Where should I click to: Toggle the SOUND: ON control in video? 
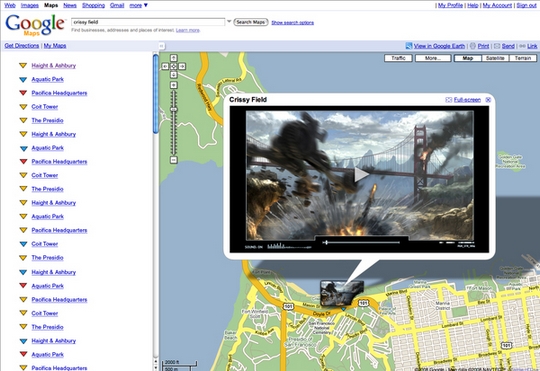click(253, 247)
